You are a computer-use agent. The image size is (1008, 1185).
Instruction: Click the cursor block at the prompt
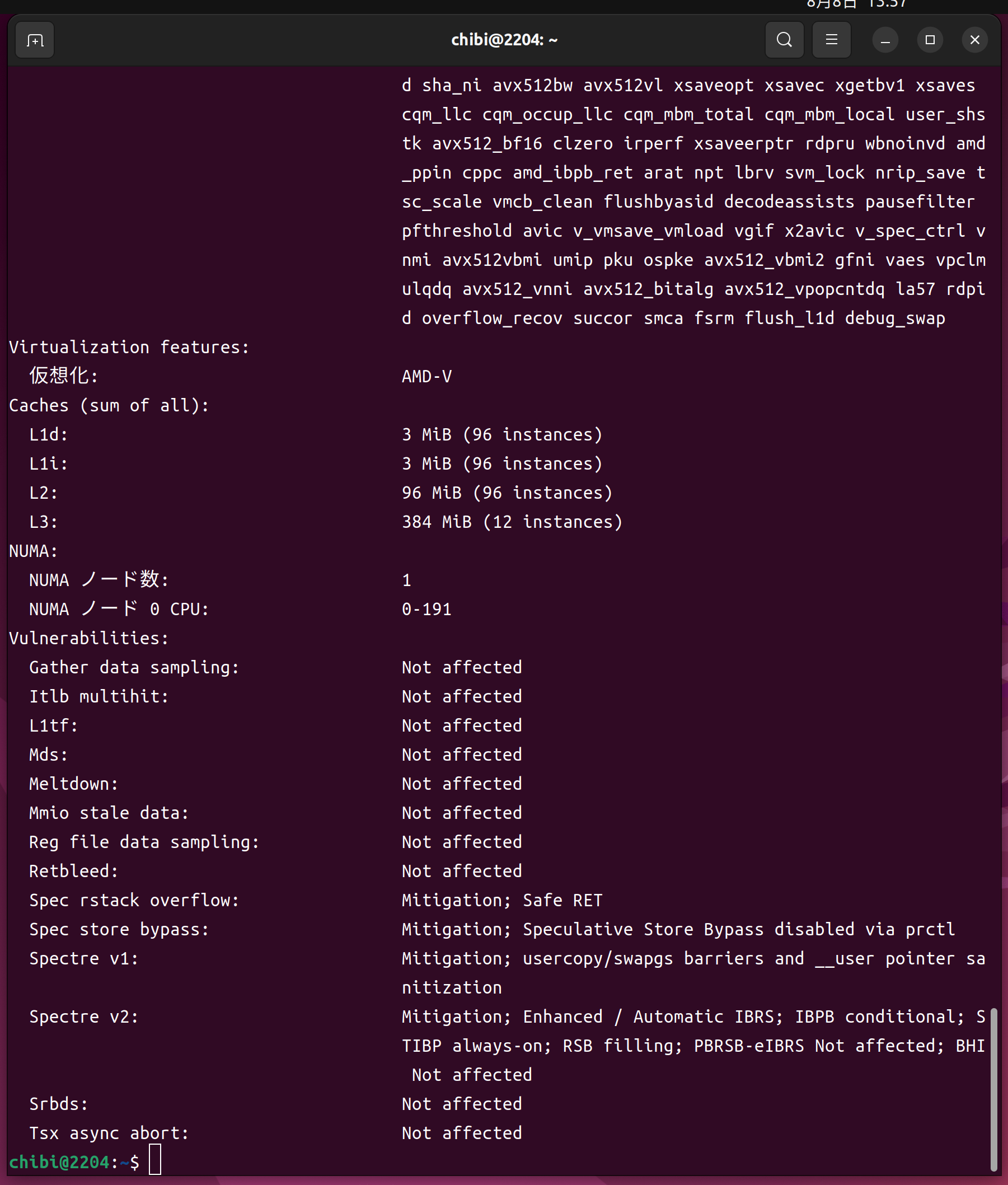(155, 1161)
